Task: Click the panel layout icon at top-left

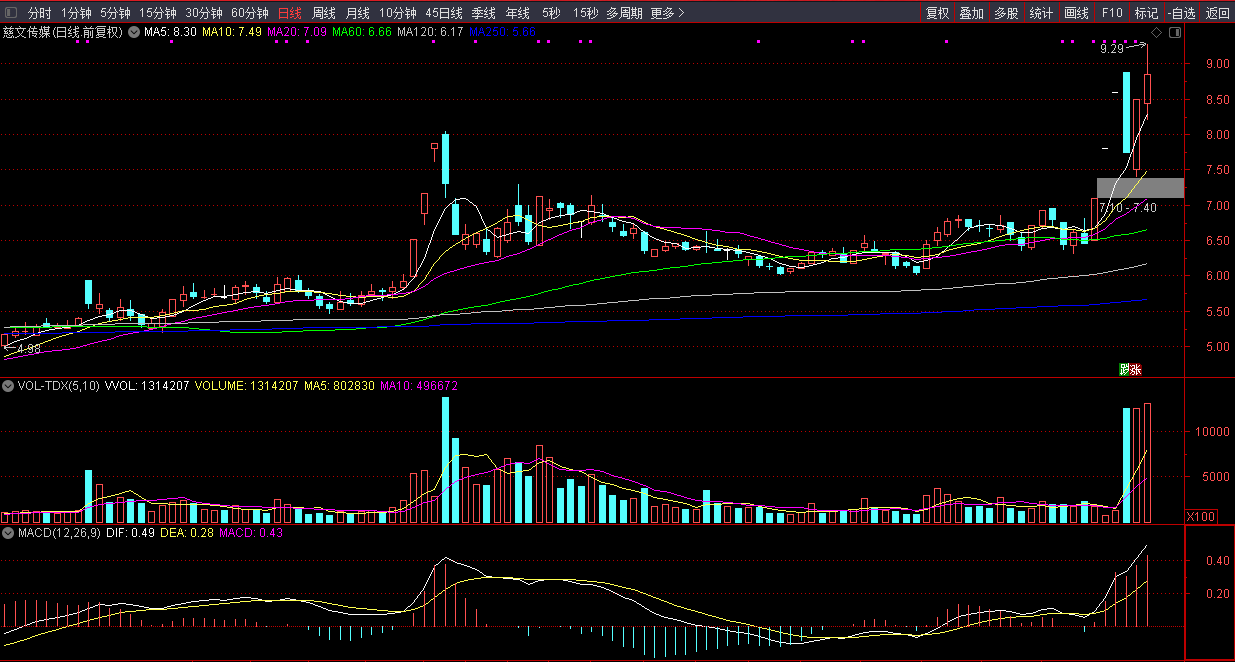Action: coord(11,13)
